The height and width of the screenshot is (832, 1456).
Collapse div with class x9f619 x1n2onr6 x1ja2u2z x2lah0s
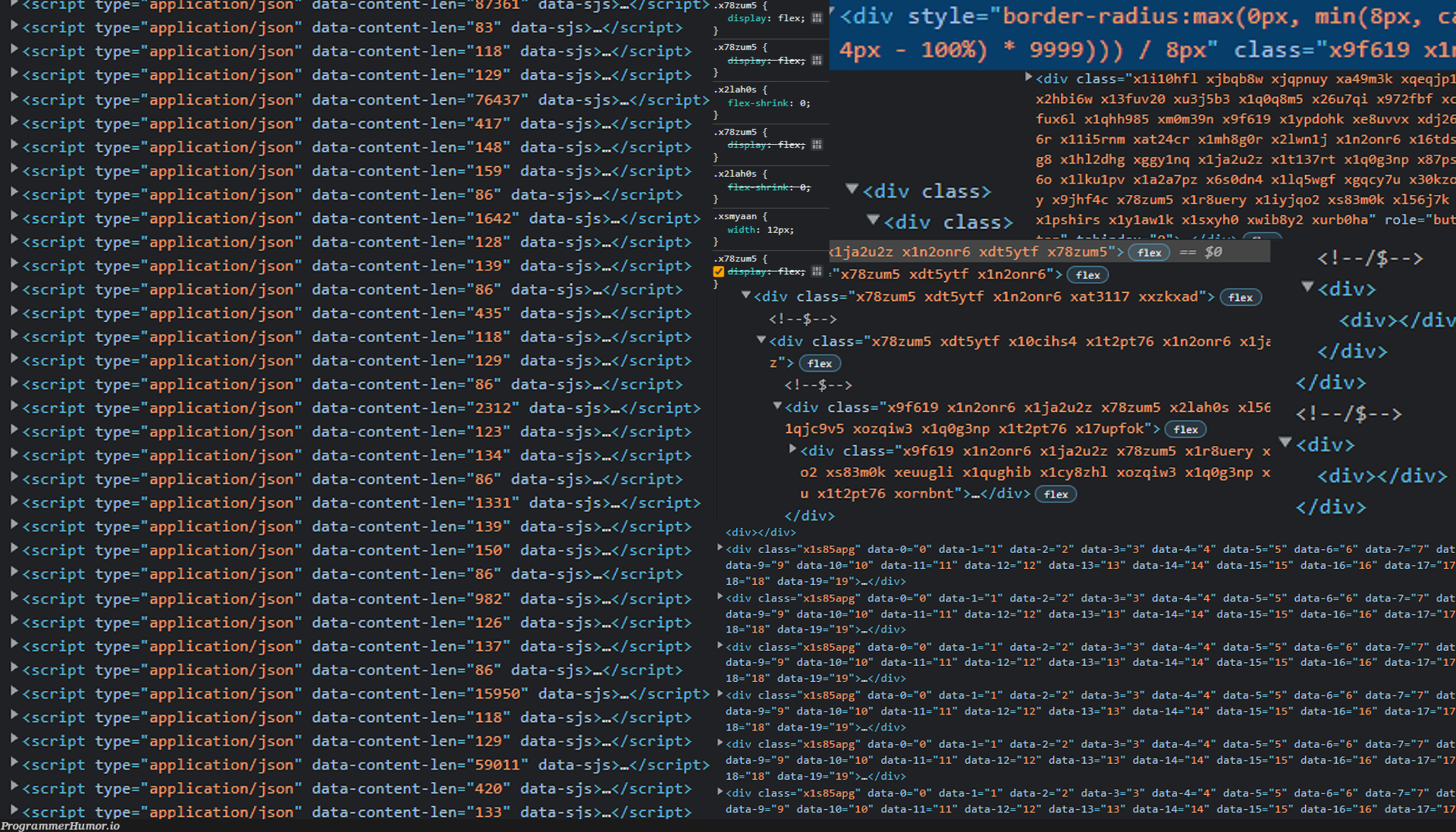tap(777, 406)
